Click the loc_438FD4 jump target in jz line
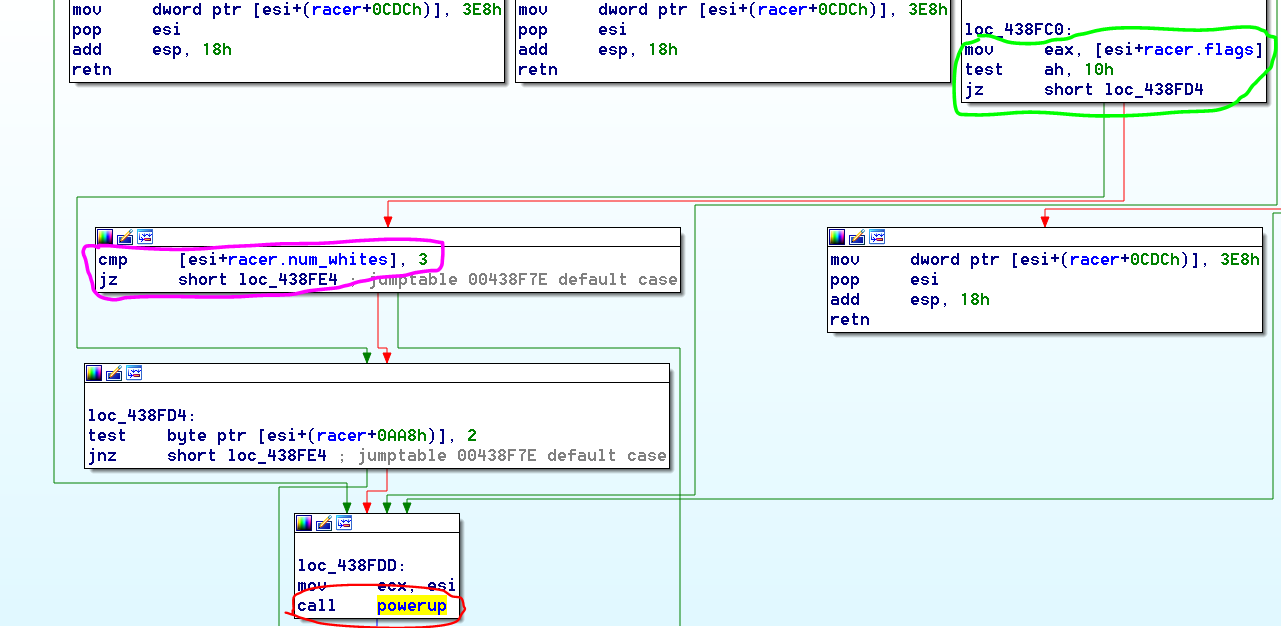The image size is (1281, 628). pos(1154,90)
